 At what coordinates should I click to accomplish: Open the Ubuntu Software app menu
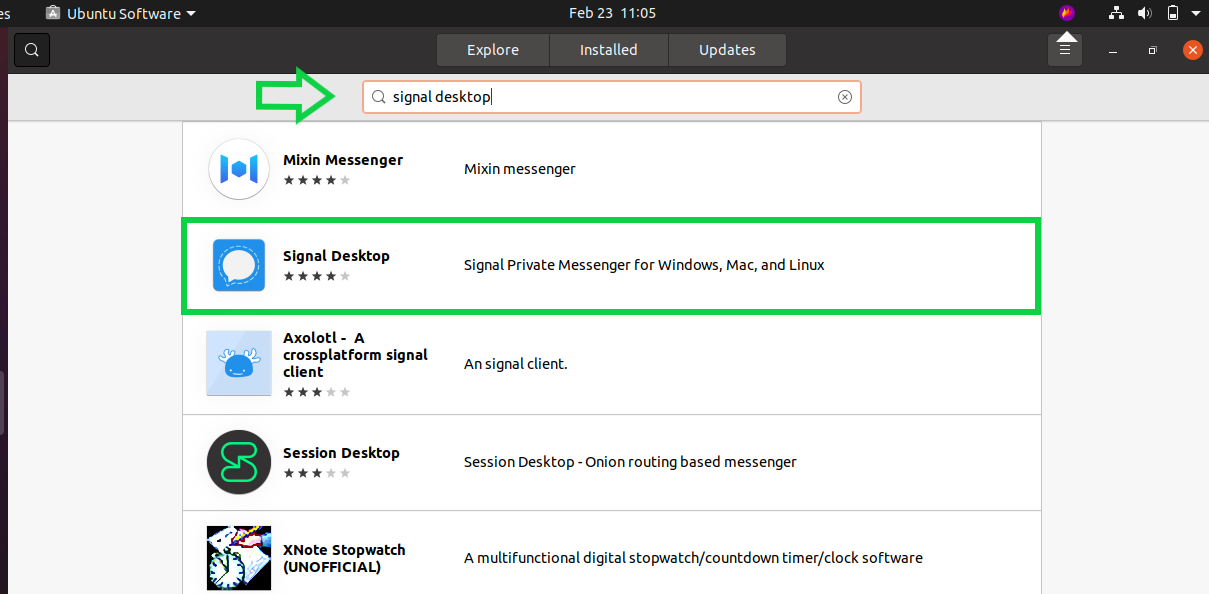click(121, 13)
